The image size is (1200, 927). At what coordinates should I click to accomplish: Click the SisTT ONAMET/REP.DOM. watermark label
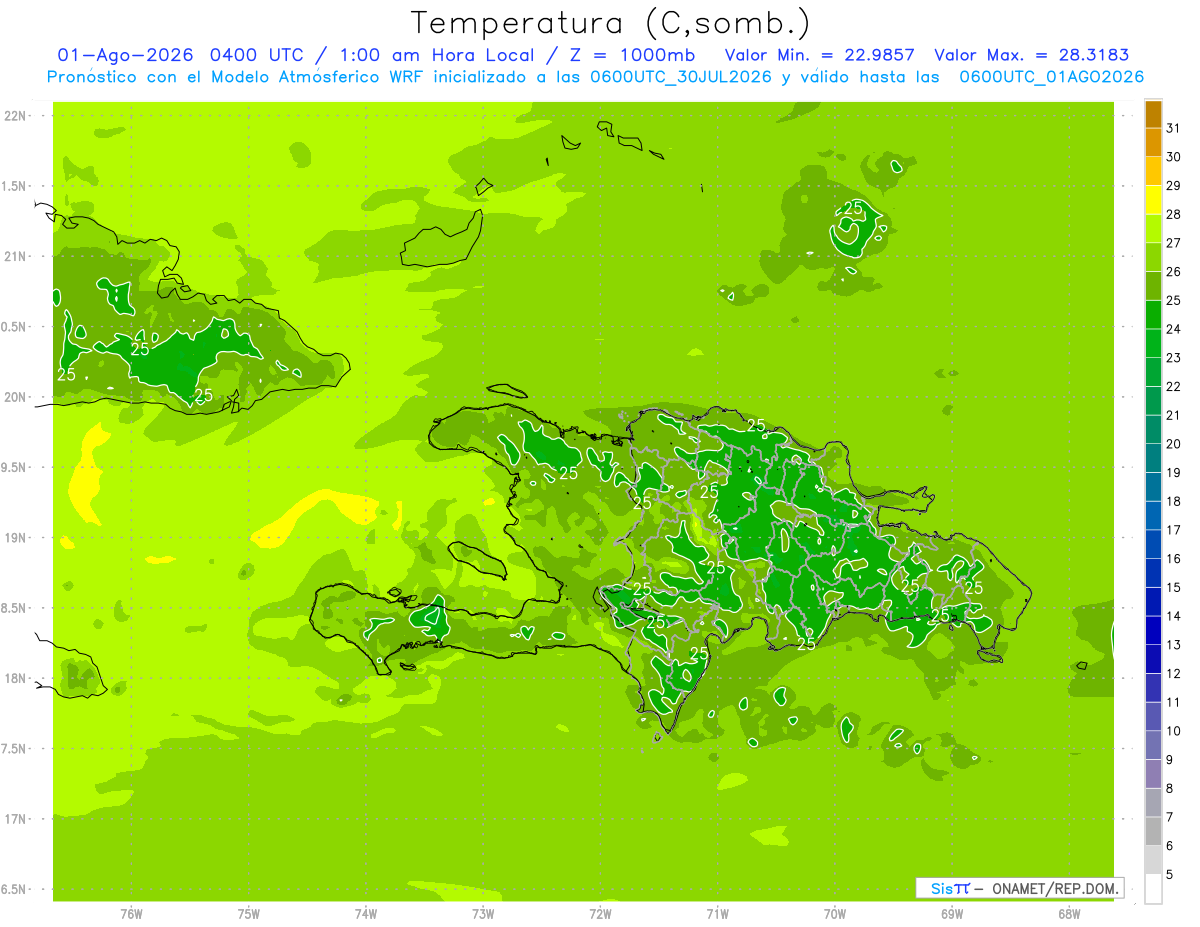1019,888
